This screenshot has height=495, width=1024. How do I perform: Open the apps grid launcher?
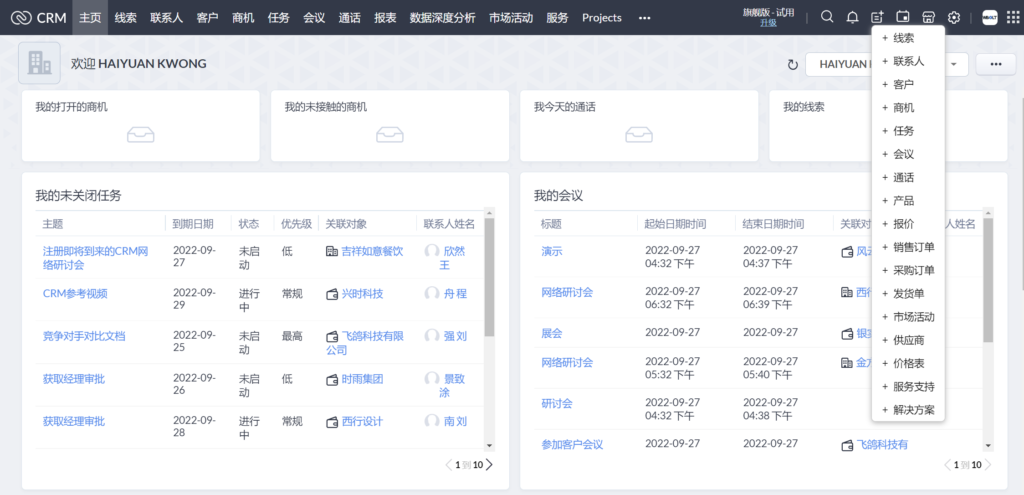pos(1013,17)
